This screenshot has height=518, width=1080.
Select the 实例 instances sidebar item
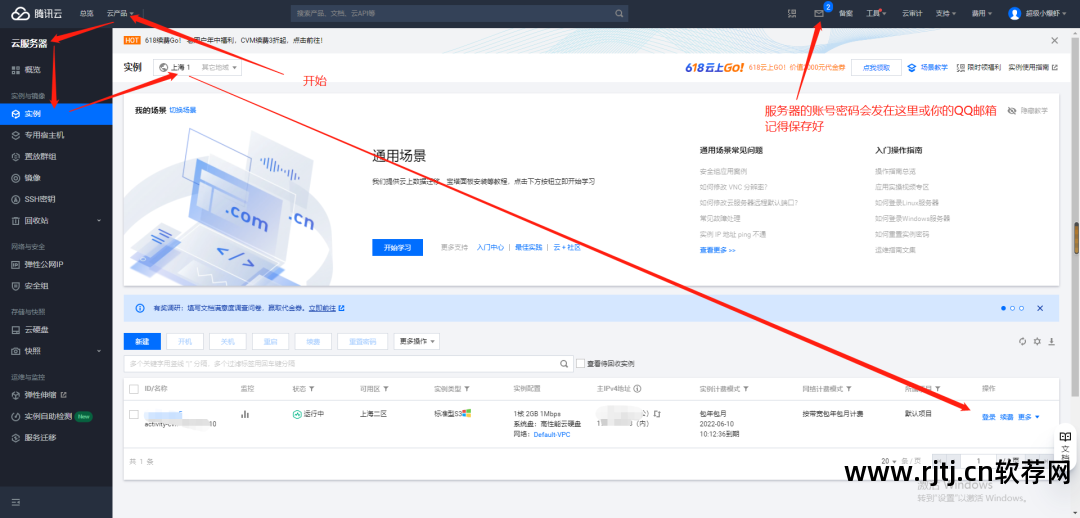[x=56, y=114]
